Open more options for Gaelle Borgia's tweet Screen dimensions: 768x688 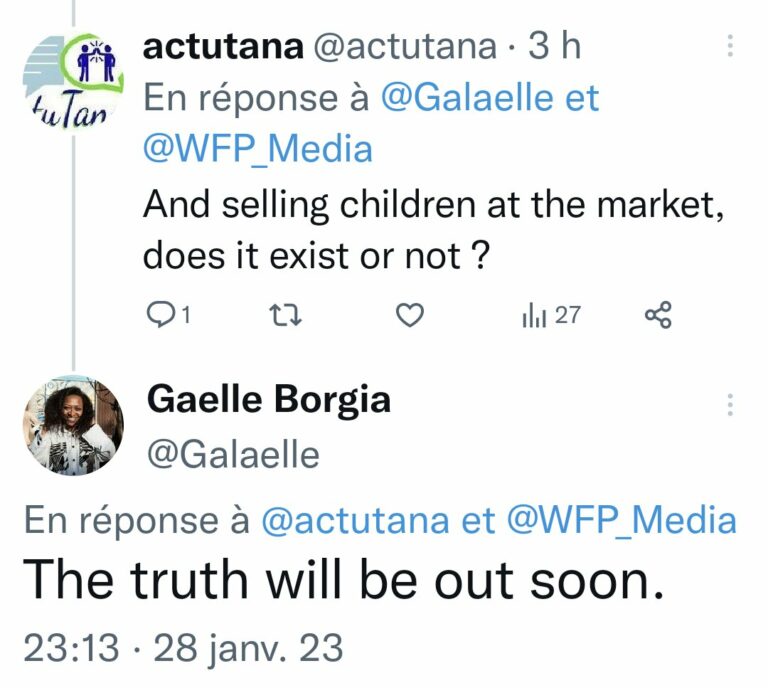[x=730, y=404]
